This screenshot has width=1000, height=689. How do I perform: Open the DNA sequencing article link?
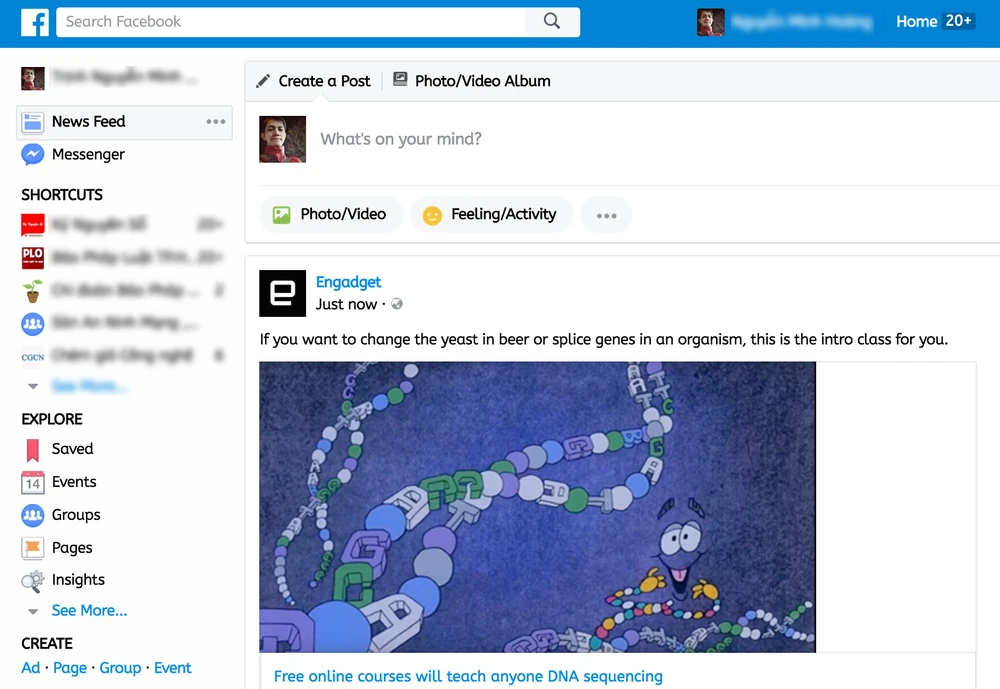click(468, 676)
